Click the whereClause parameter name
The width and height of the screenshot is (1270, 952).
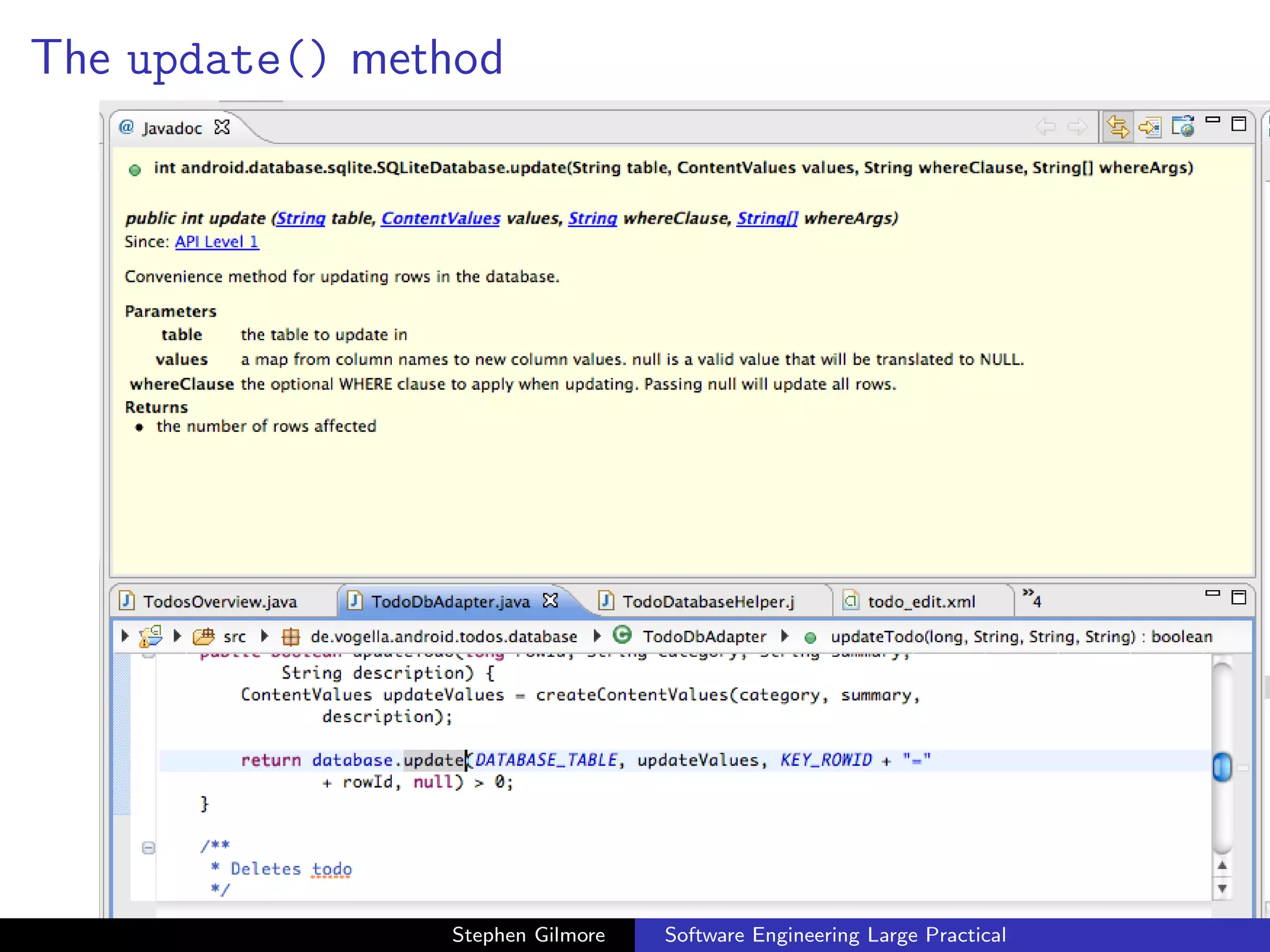[x=182, y=384]
